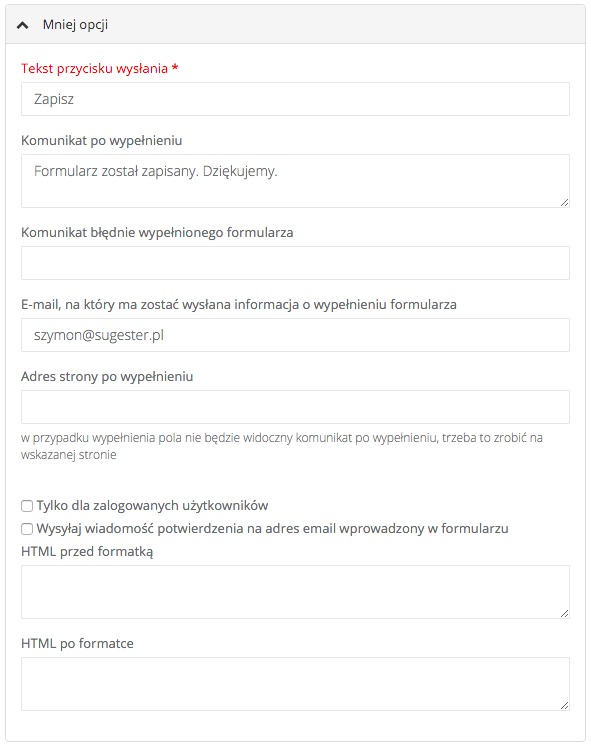Click the "Mniej opcji" header text

(x=75, y=24)
